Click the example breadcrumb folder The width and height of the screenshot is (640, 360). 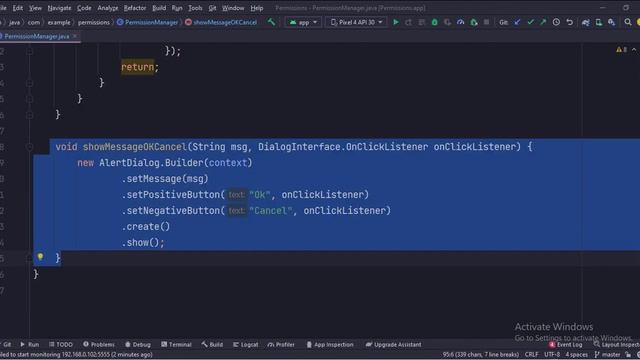(59, 22)
